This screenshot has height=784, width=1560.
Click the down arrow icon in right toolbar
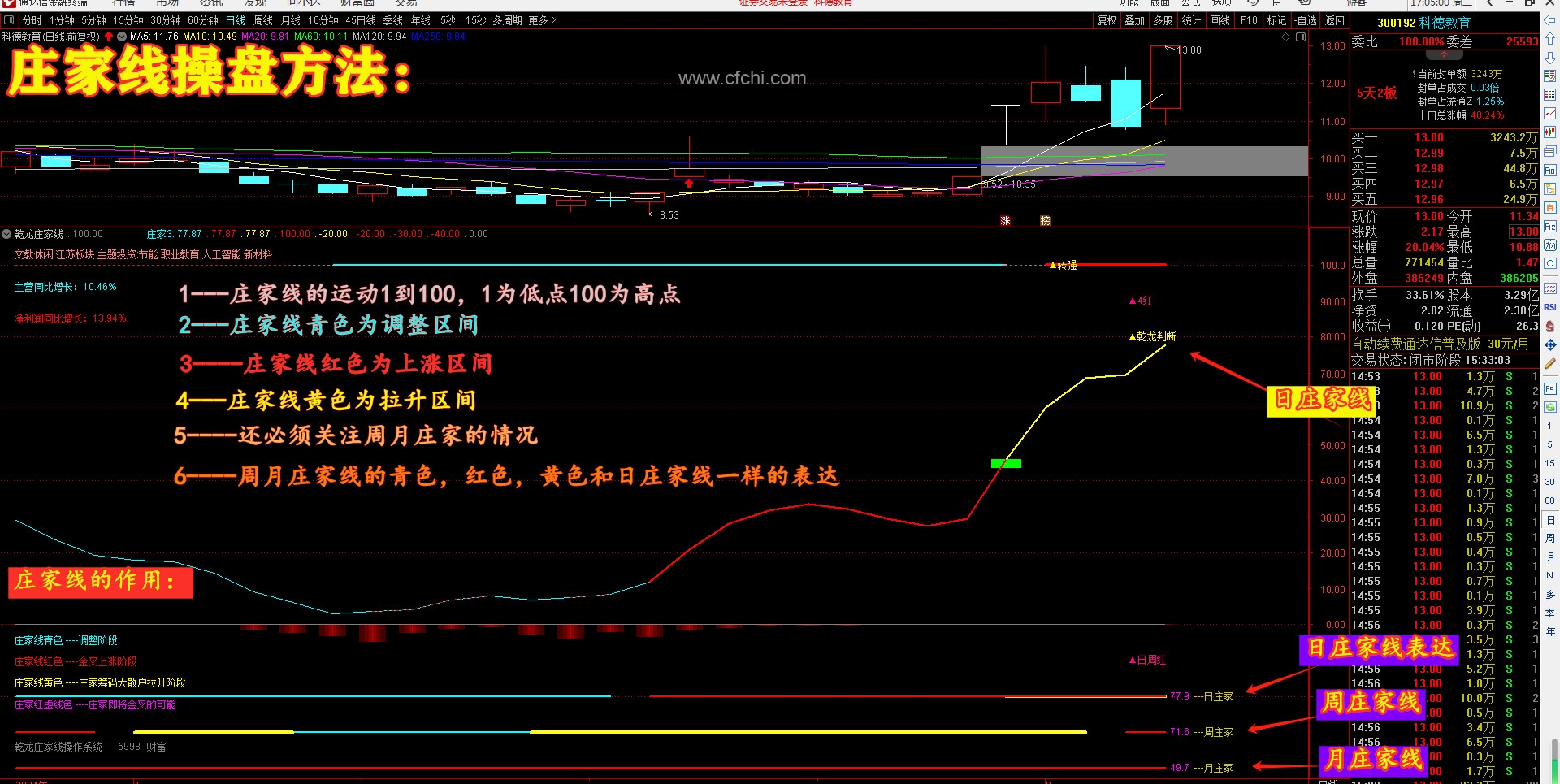[1550, 58]
